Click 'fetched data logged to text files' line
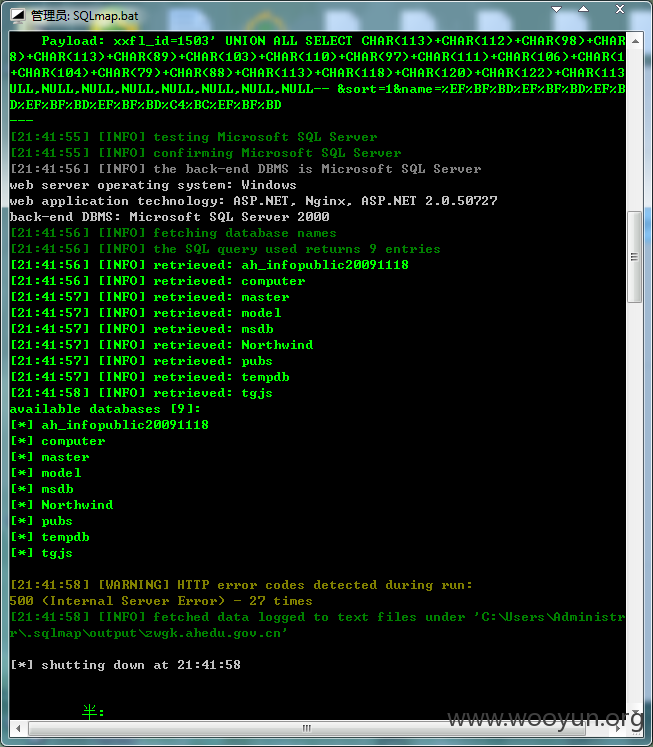This screenshot has height=747, width=653. (x=317, y=617)
